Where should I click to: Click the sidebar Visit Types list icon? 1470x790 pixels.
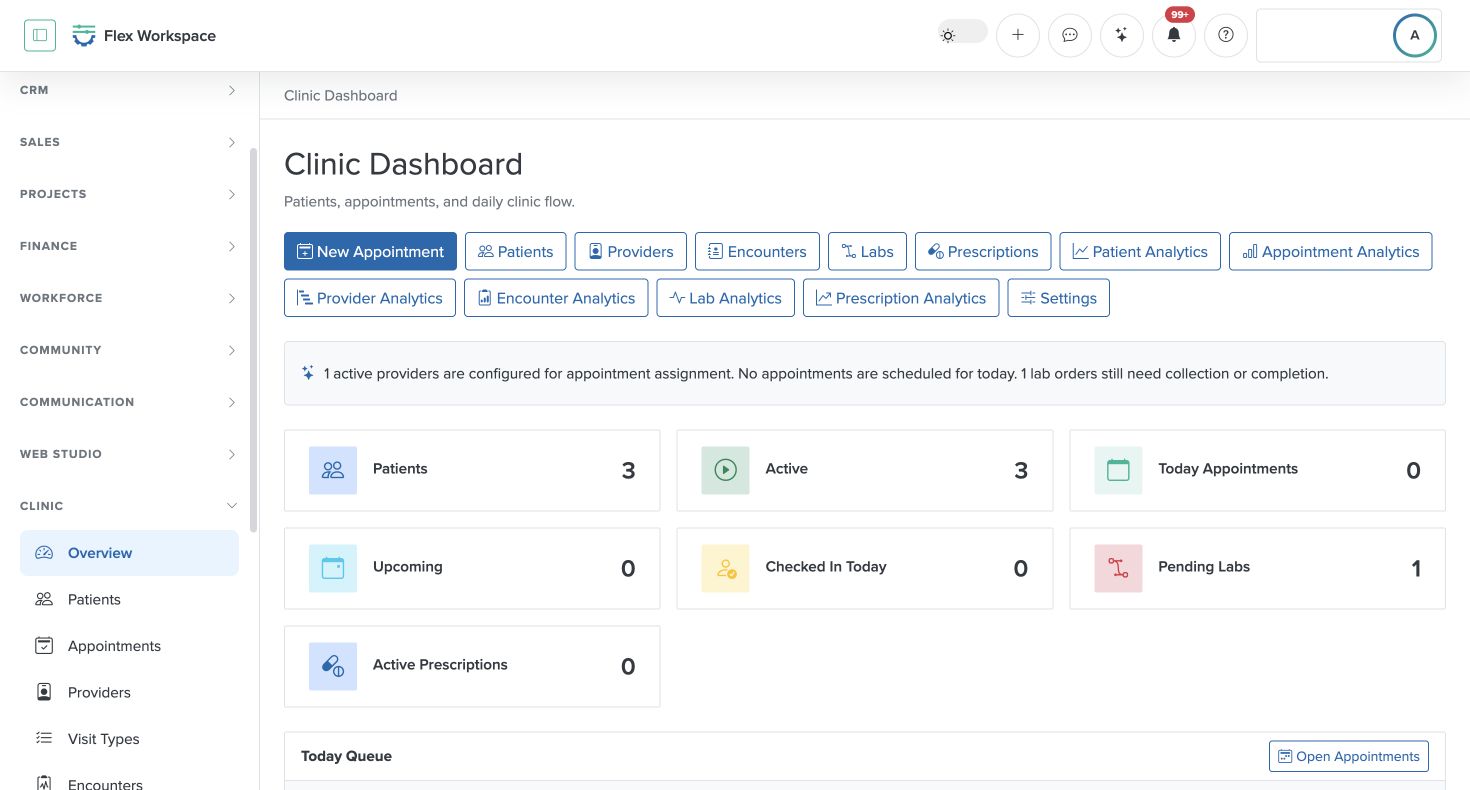click(44, 739)
